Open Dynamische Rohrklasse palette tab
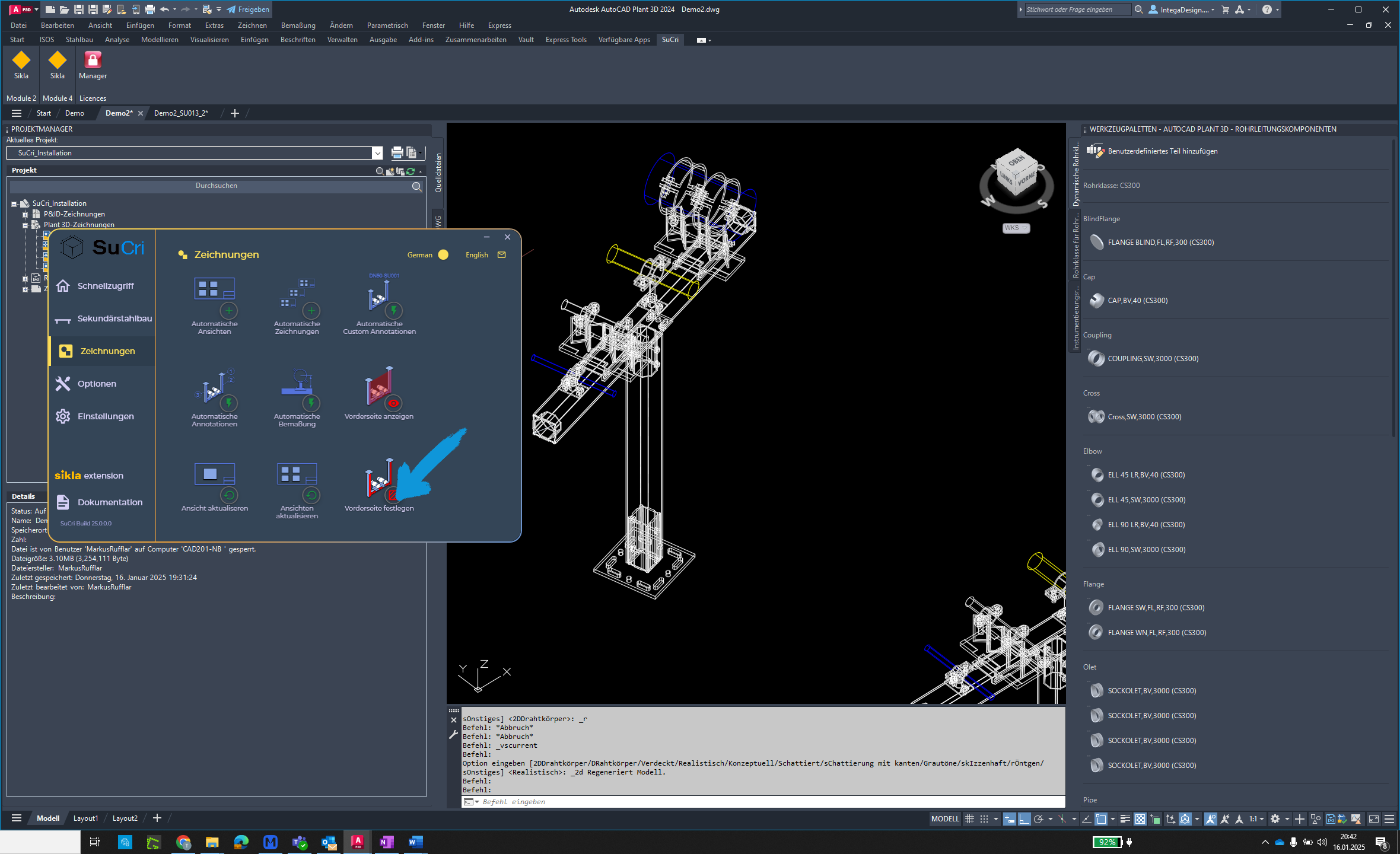The image size is (1400, 854). [1075, 175]
